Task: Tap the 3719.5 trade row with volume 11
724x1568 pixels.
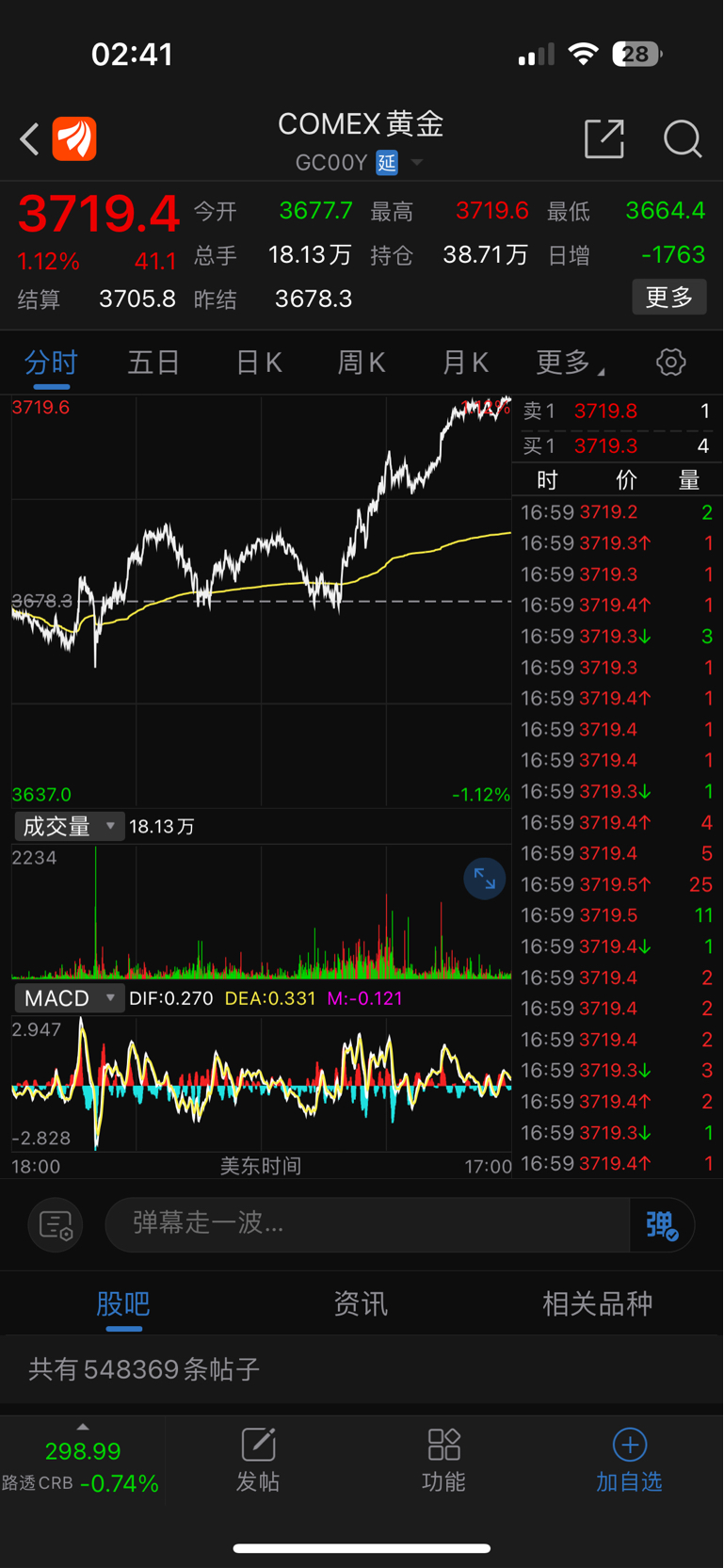Action: point(617,915)
